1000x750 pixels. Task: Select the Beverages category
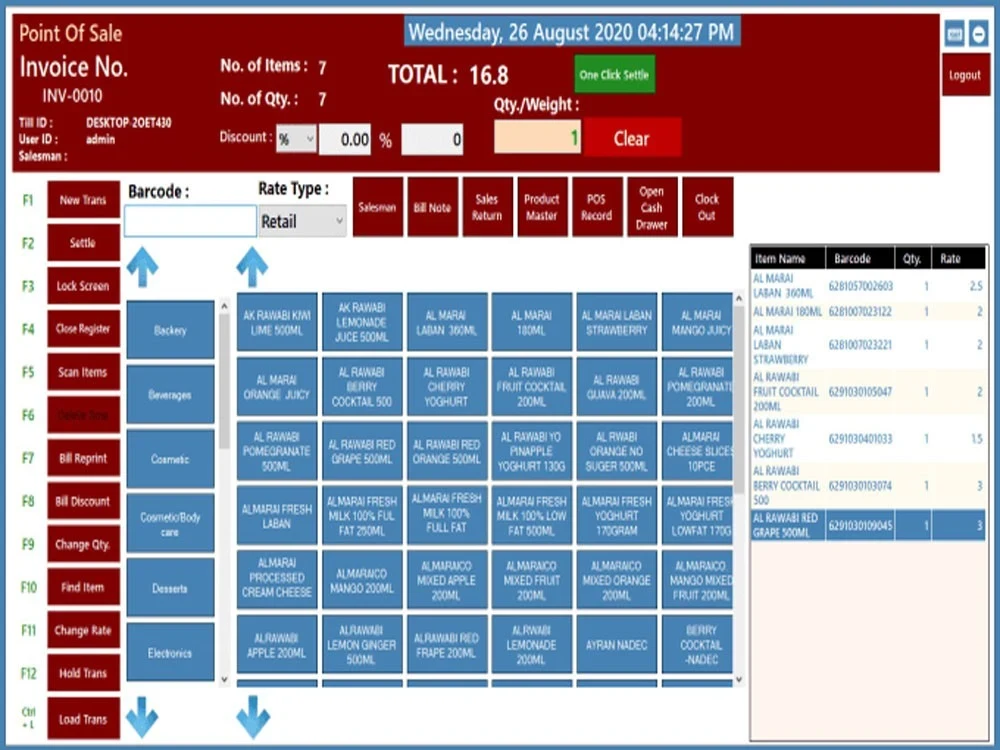170,395
